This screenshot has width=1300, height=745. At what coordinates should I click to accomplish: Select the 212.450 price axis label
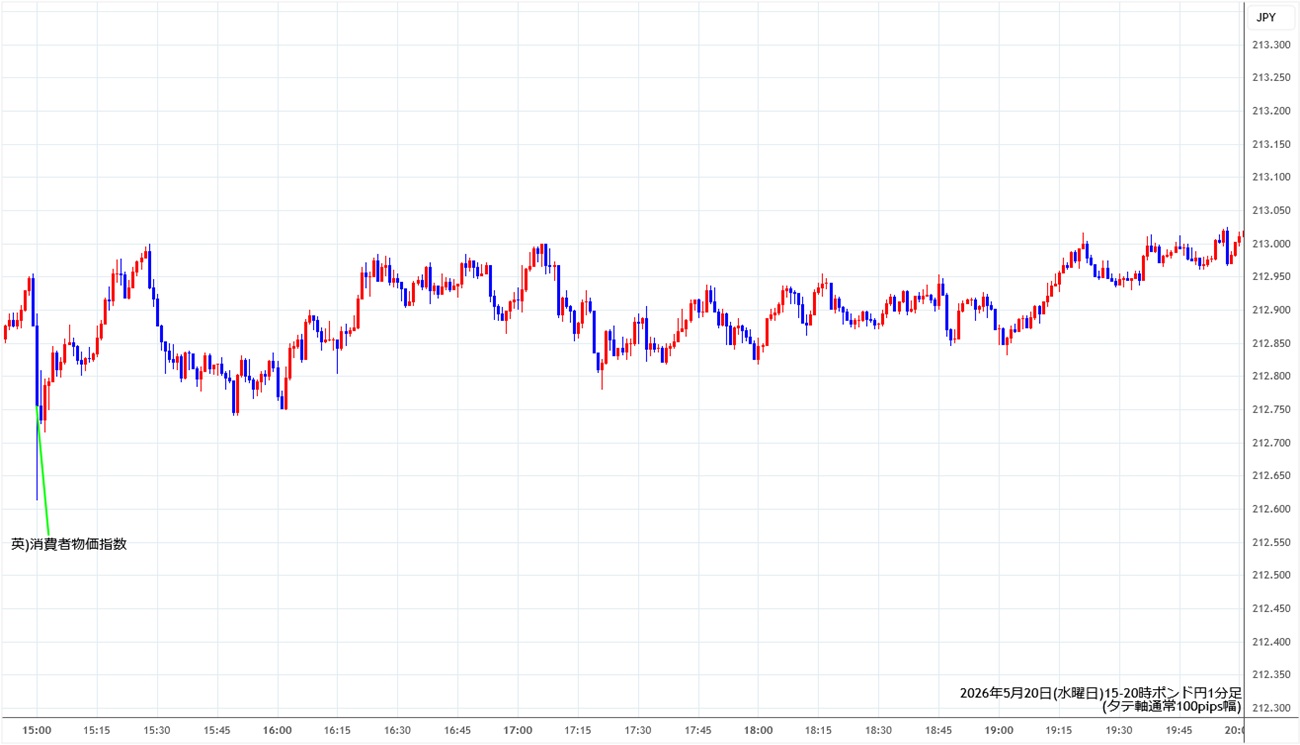click(1269, 608)
